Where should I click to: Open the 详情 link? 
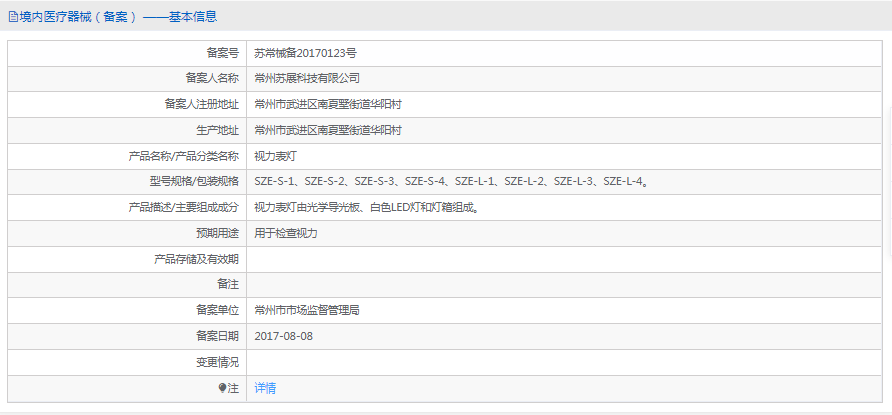point(265,388)
